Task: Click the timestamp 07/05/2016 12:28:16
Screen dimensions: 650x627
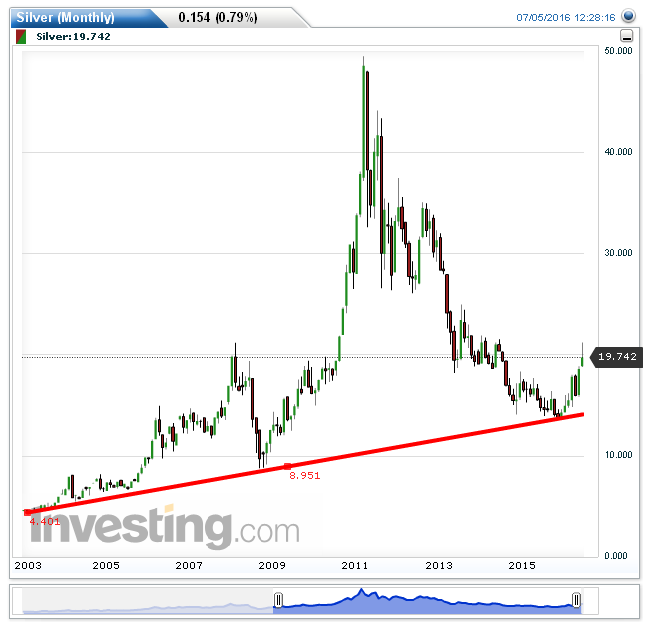Action: [x=565, y=17]
